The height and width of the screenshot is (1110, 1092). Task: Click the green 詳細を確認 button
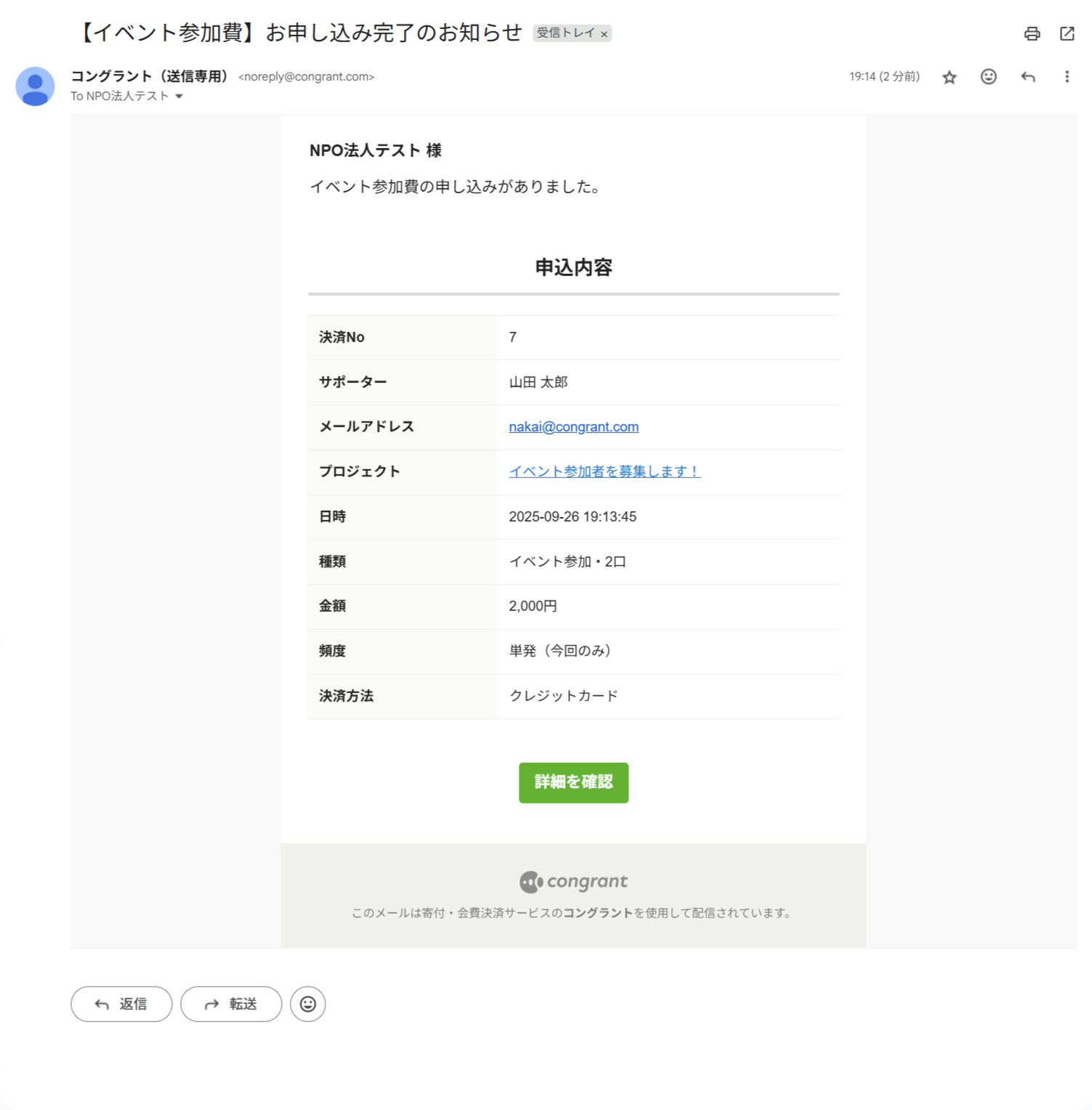(573, 782)
